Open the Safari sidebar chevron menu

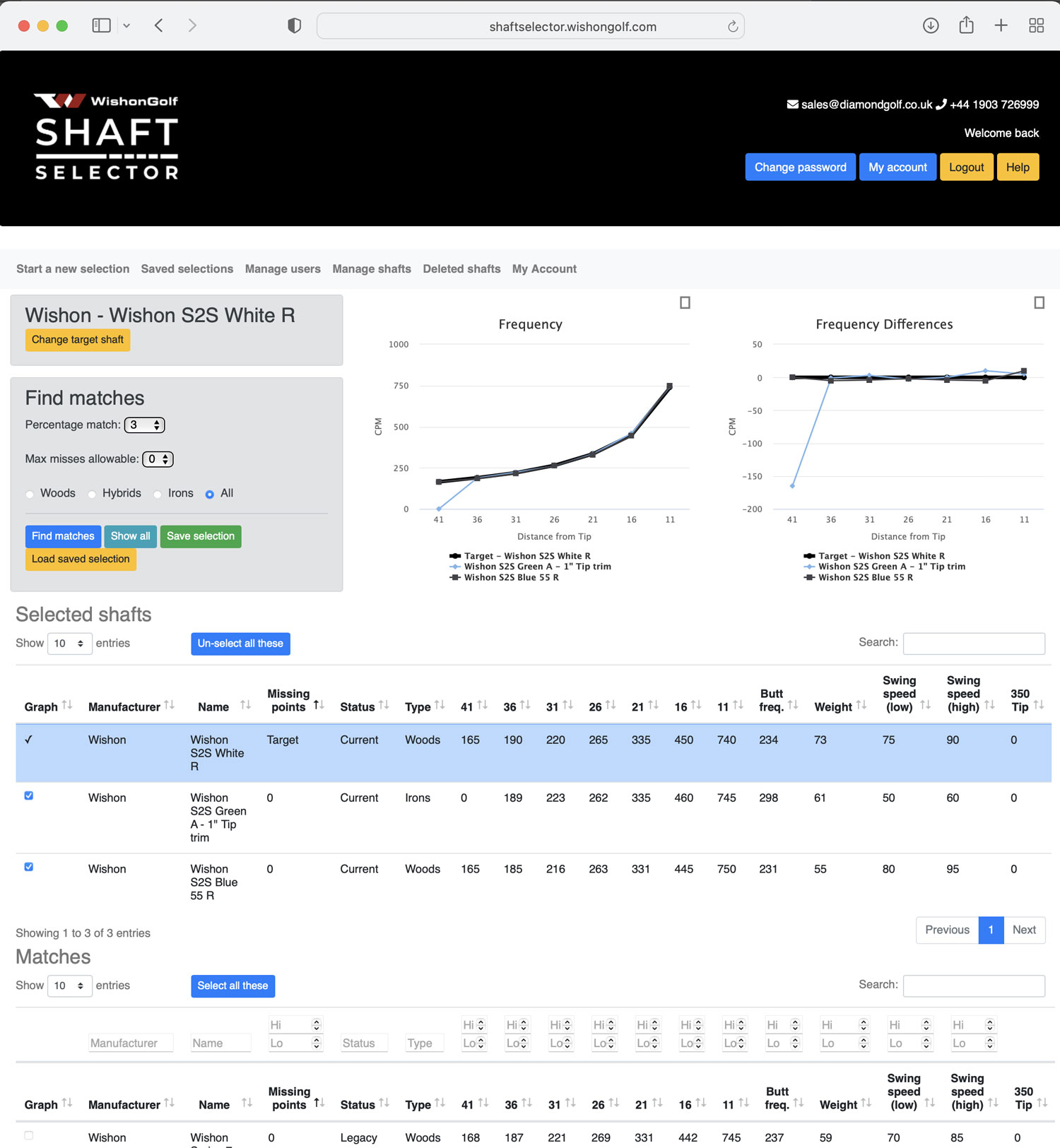(126, 26)
